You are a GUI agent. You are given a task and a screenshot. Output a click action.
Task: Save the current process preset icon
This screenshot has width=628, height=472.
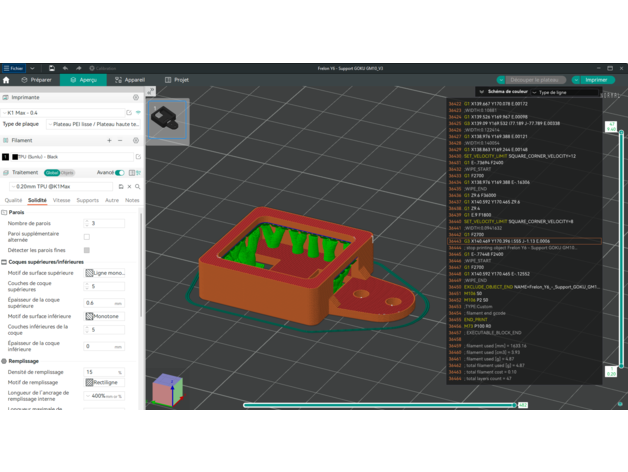point(121,187)
